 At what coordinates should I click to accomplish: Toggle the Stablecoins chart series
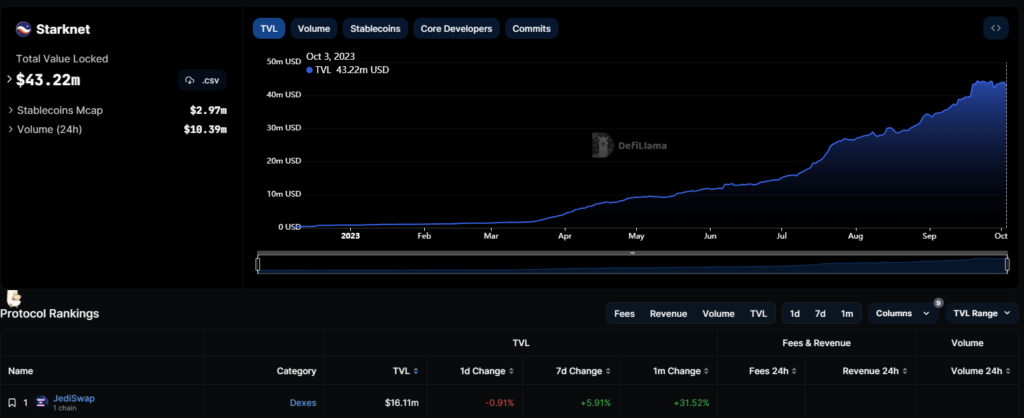(375, 29)
